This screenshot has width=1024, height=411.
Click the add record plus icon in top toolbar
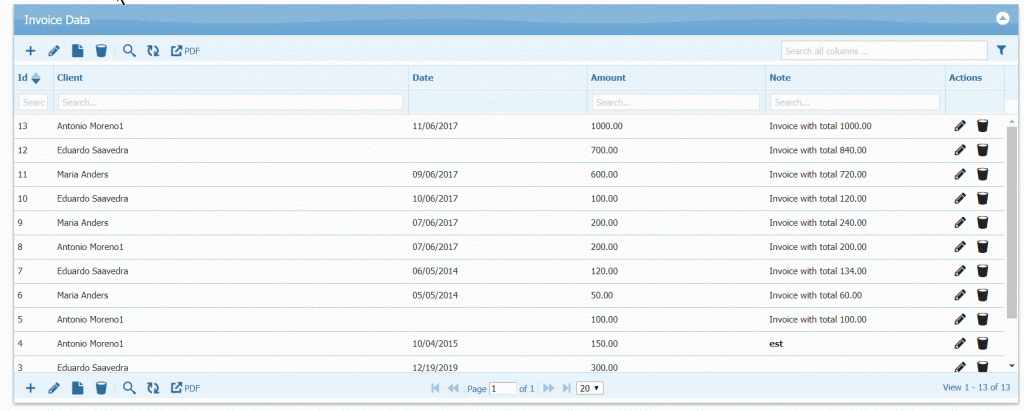coord(30,50)
